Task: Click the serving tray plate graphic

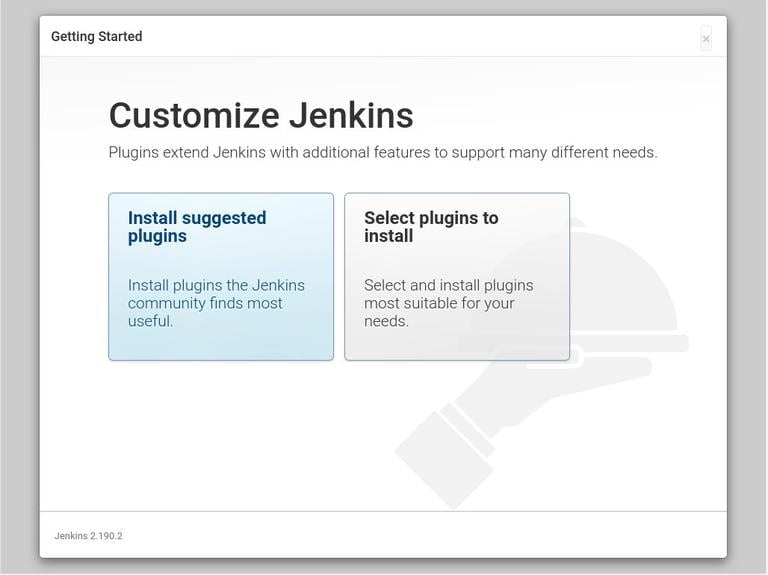Action: click(x=640, y=343)
